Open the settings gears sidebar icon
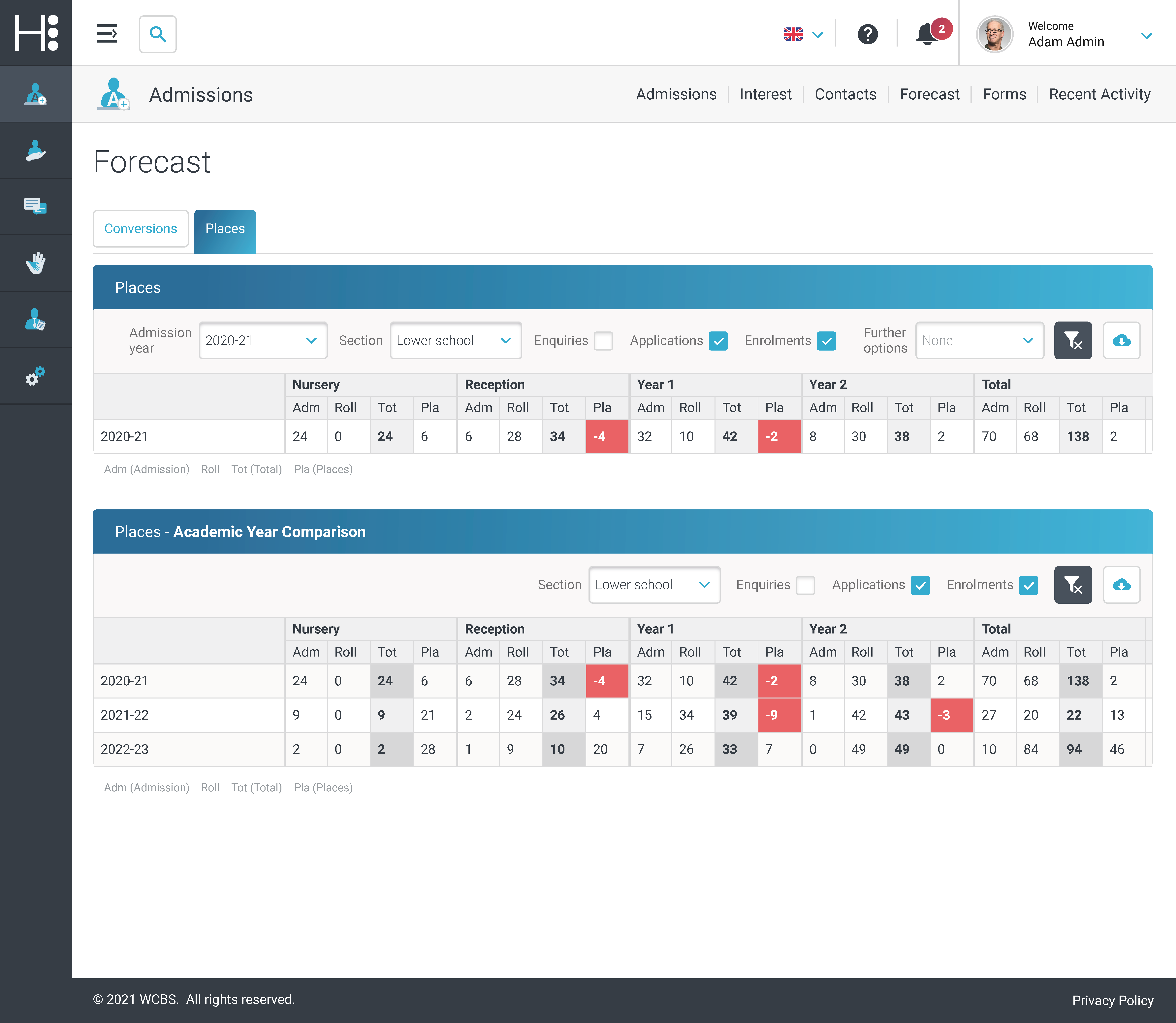 tap(35, 376)
